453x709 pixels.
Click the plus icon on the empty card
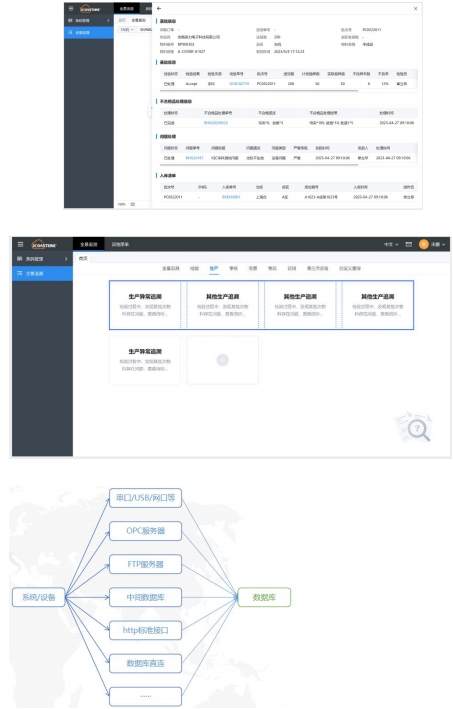(222, 360)
